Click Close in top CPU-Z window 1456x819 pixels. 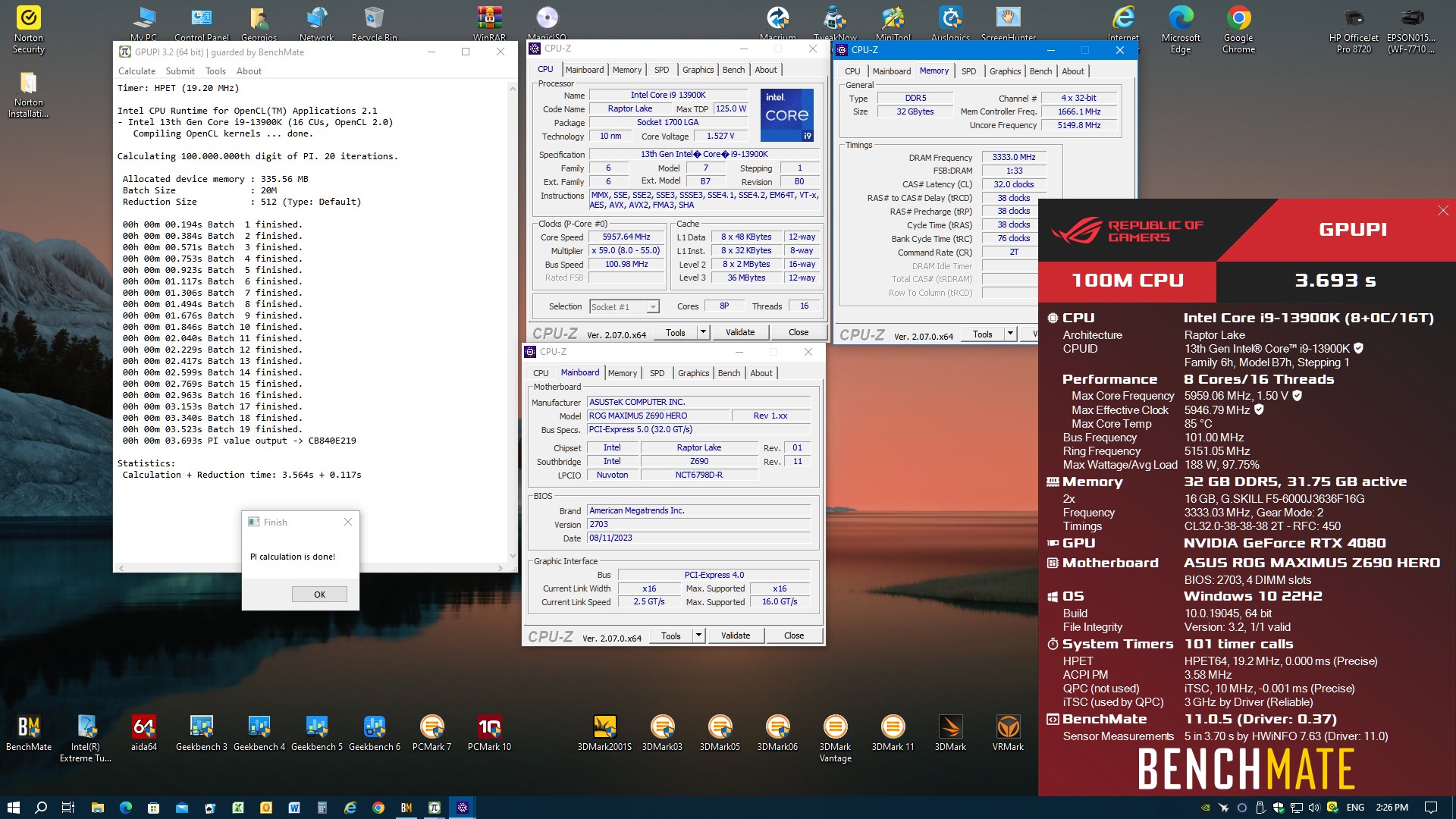799,332
